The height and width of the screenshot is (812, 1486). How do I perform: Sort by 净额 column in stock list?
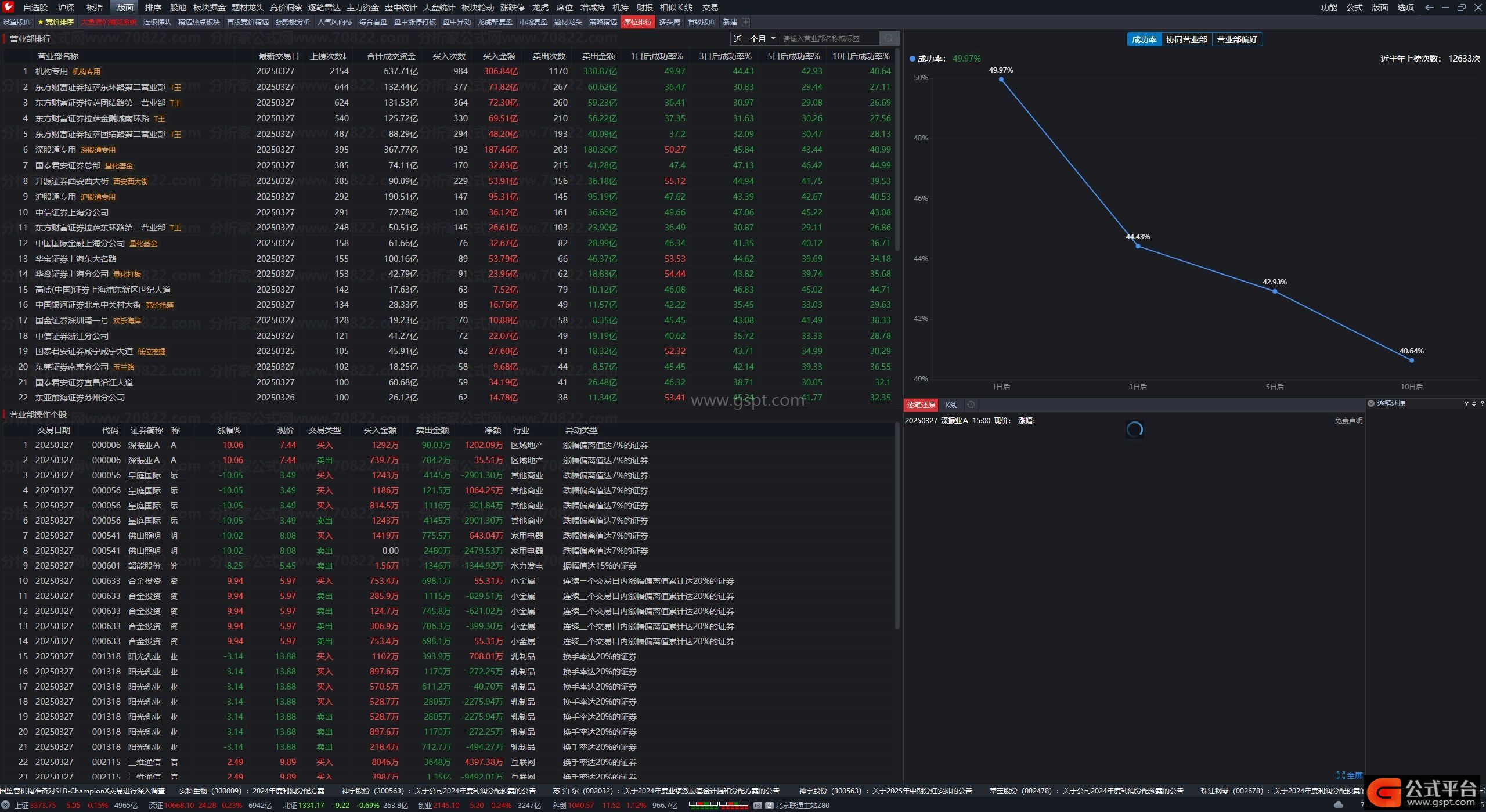pos(492,430)
